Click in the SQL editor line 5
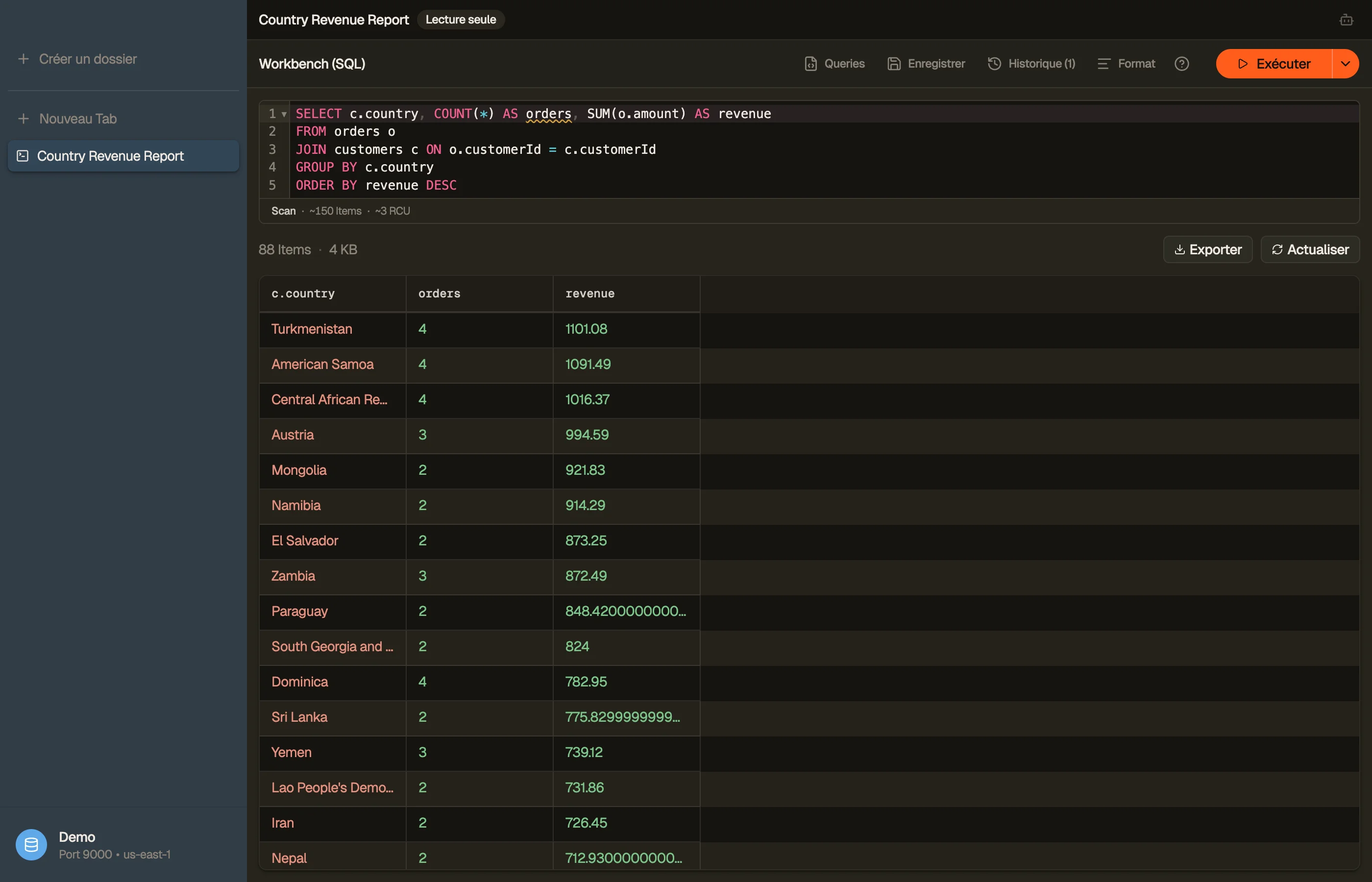This screenshot has height=882, width=1372. (x=825, y=185)
